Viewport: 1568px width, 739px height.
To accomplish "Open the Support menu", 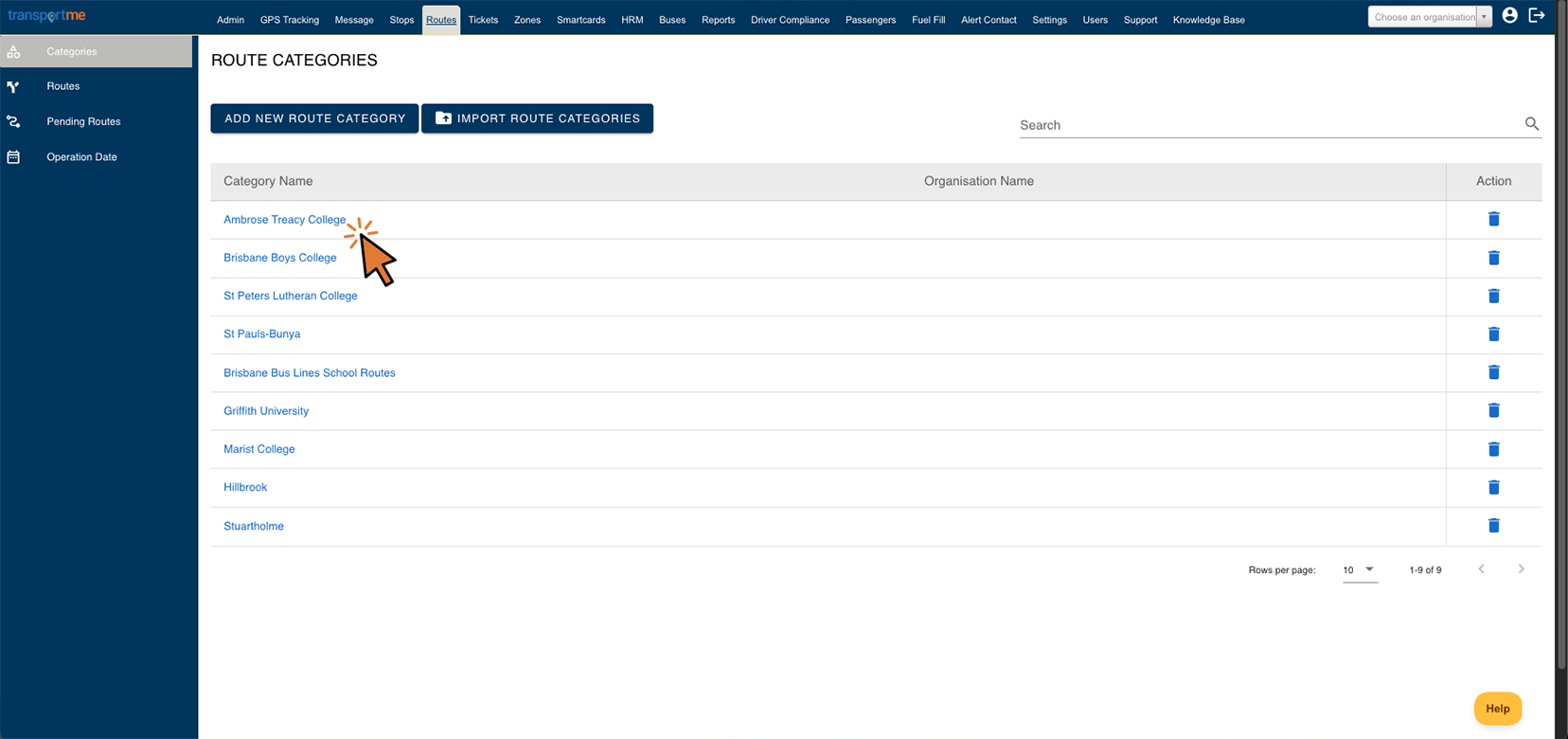I will coord(1141,20).
